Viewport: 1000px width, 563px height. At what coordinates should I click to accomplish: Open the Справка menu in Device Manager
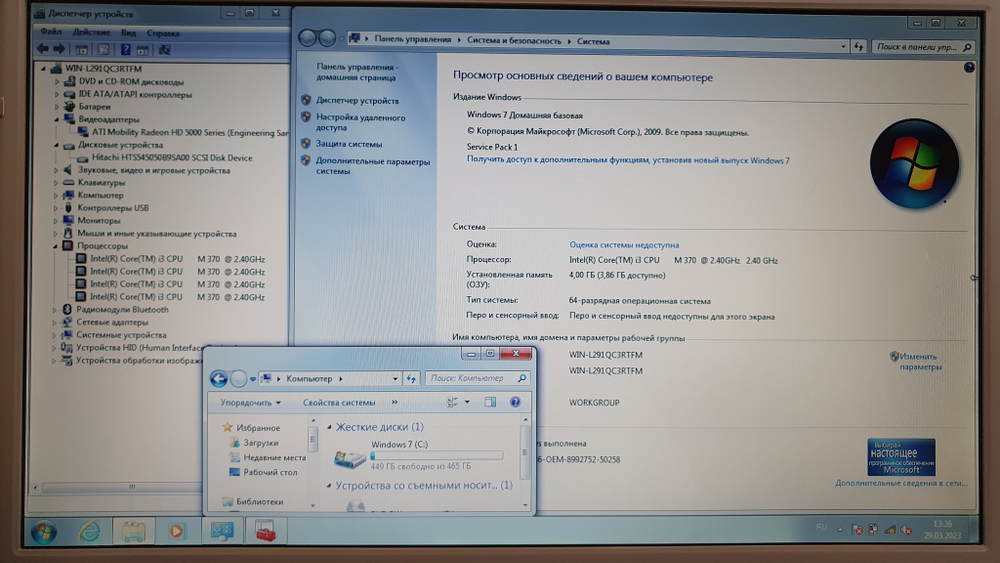pos(163,32)
